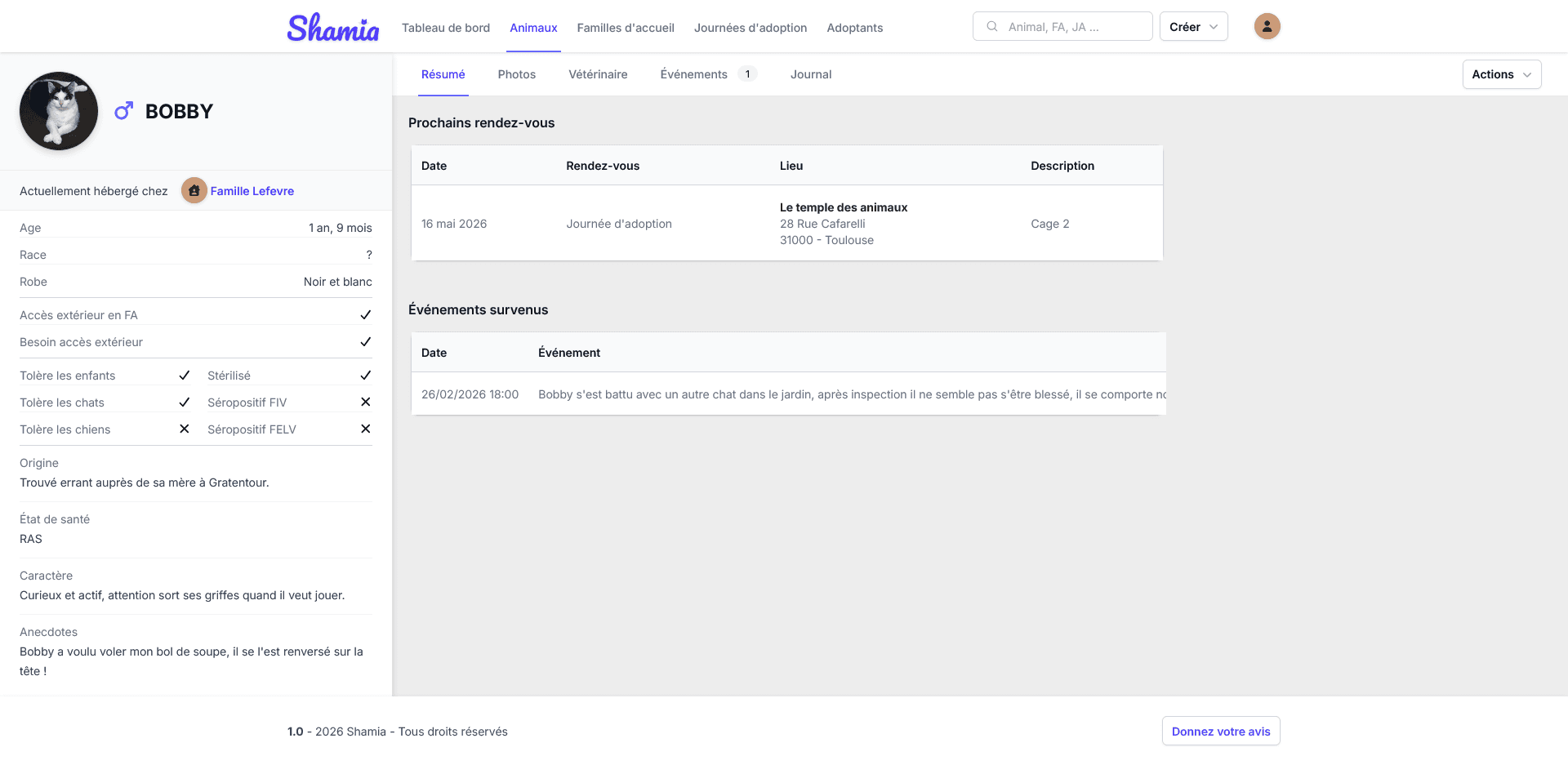Click the Stérilisé checkmark icon
Image resolution: width=1568 pixels, height=765 pixels.
click(x=365, y=376)
